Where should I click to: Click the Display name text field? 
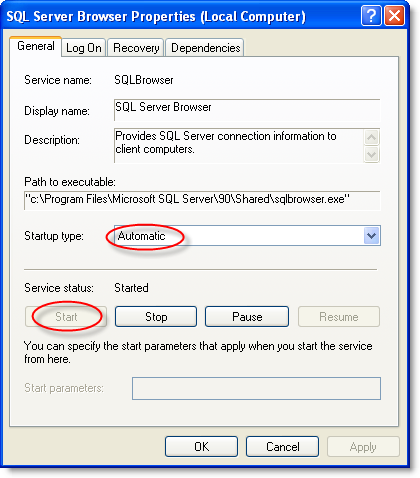tap(247, 110)
